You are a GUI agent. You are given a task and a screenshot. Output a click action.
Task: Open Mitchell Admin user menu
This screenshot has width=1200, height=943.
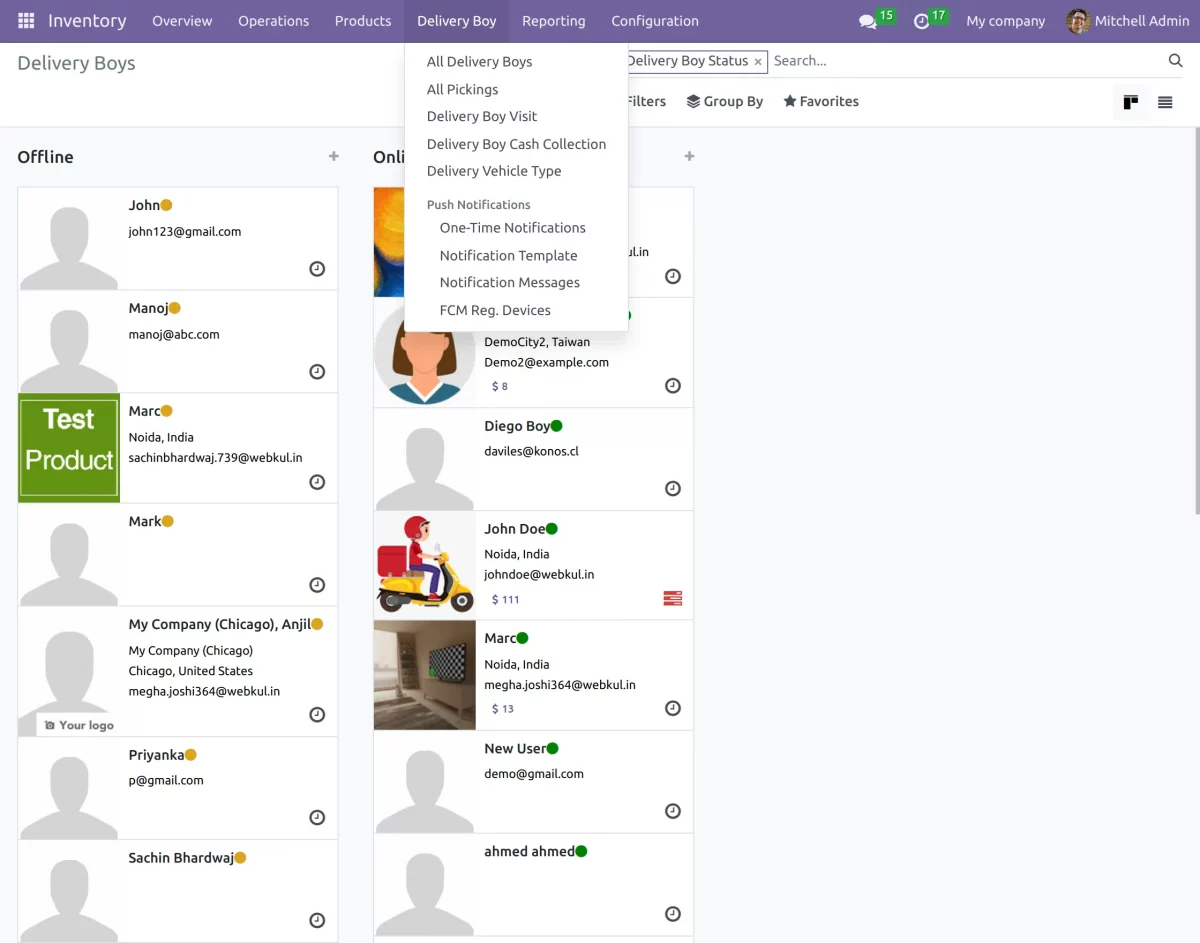point(1127,21)
